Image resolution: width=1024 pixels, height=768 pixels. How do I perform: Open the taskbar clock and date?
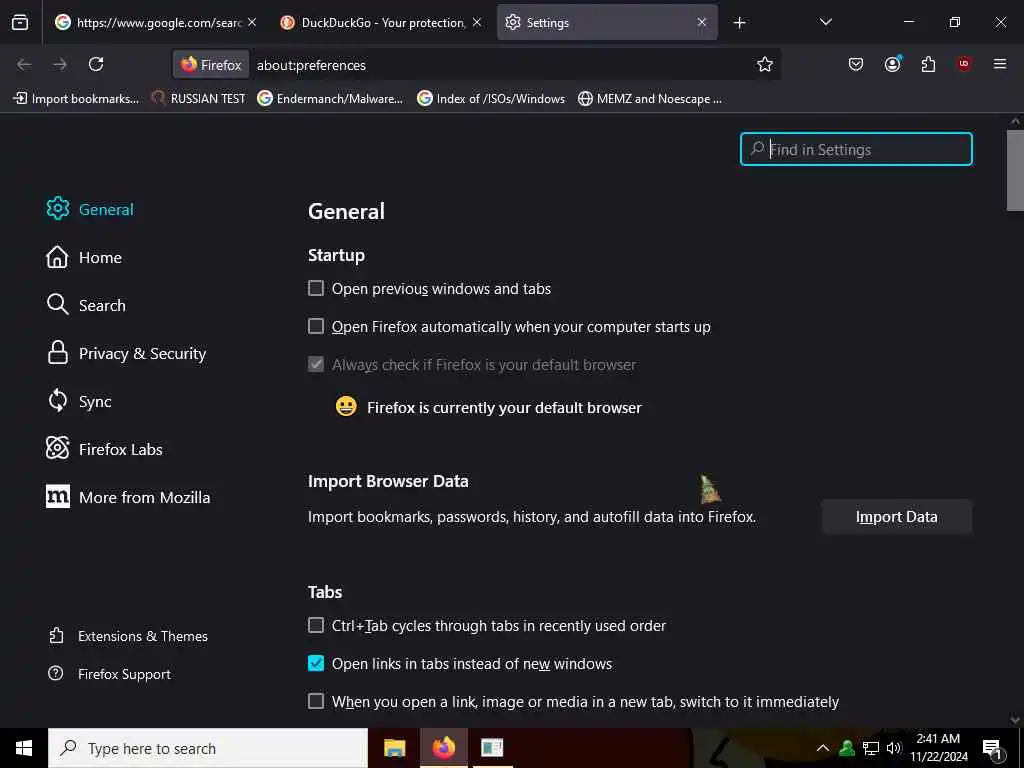pos(938,748)
